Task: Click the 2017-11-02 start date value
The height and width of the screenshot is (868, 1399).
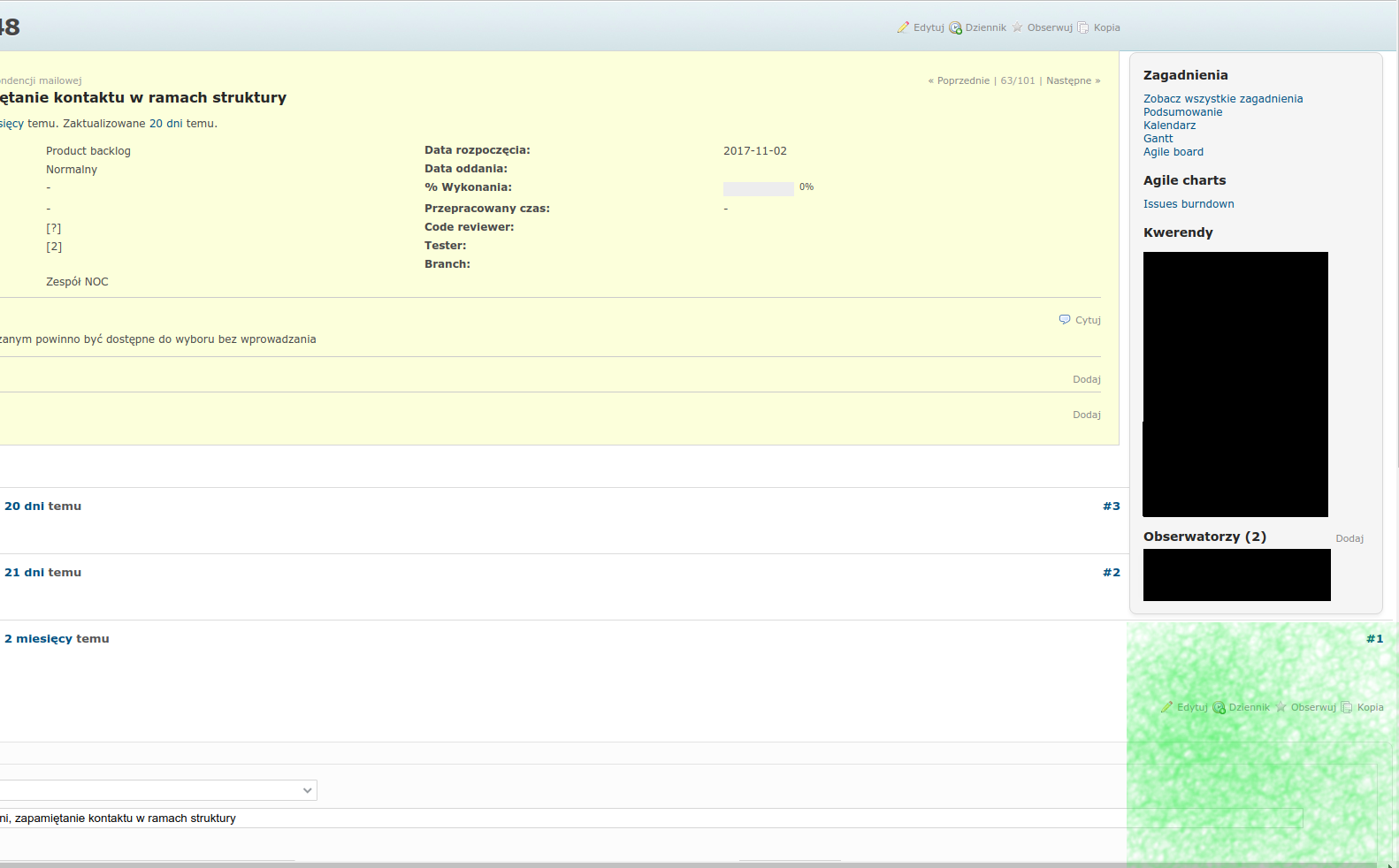Action: coord(755,151)
